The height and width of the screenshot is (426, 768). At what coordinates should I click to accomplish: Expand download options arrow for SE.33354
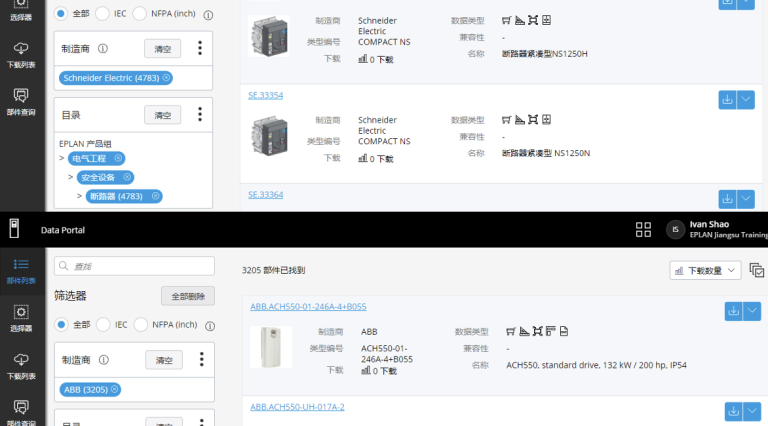[x=747, y=99]
